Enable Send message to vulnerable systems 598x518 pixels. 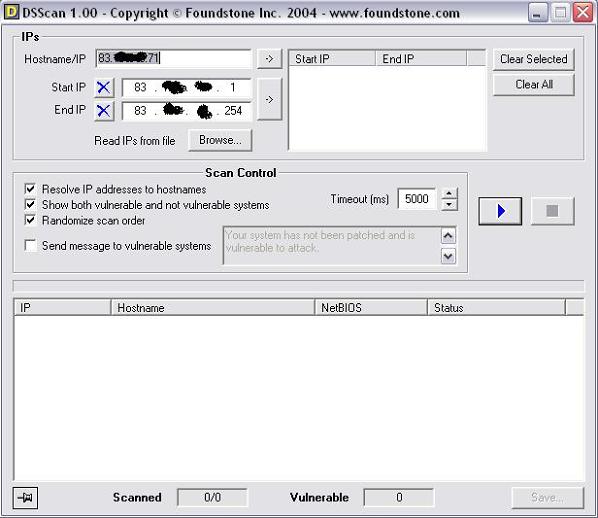point(30,245)
